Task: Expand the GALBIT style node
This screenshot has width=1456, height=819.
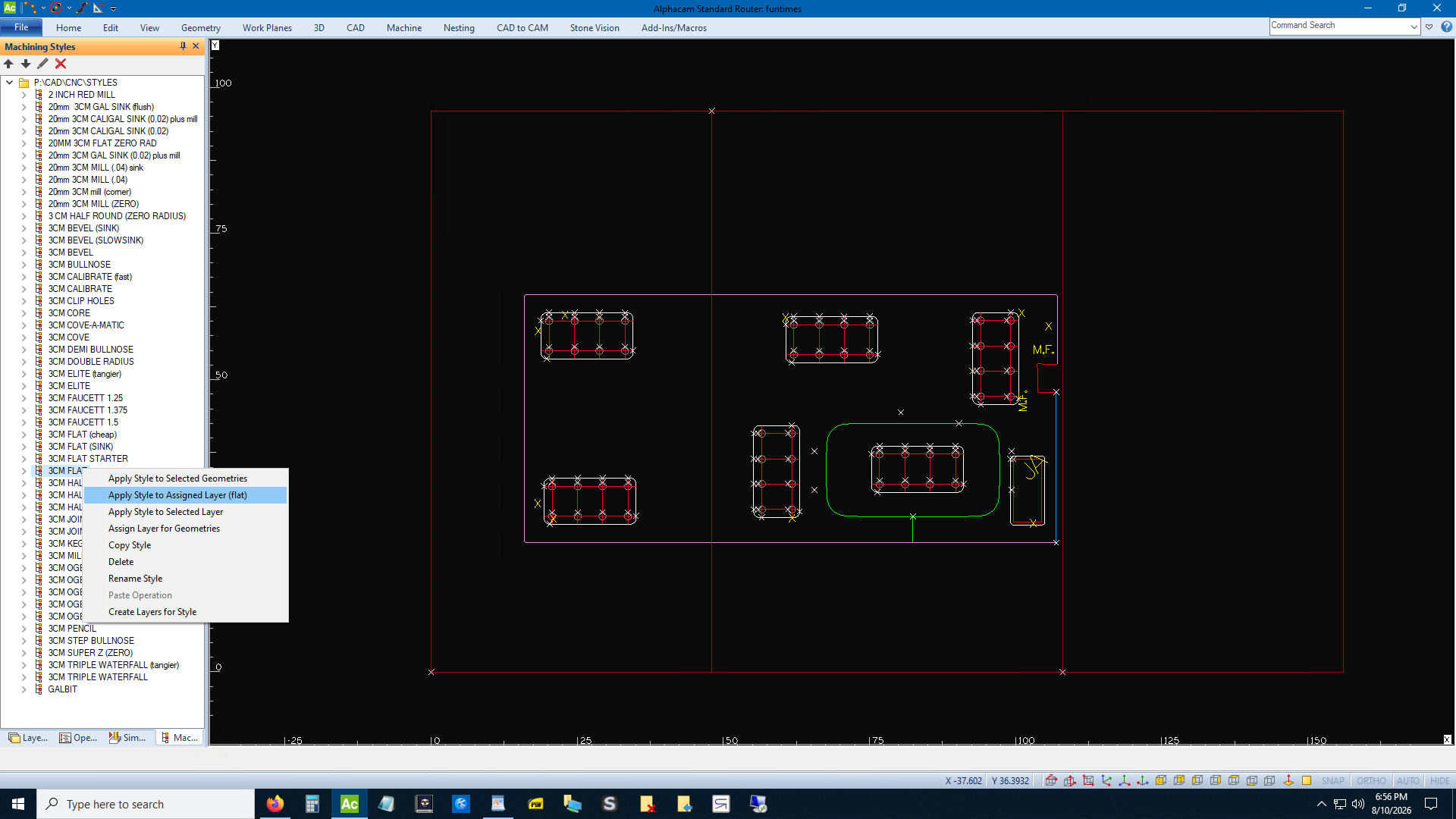Action: pyautogui.click(x=24, y=689)
